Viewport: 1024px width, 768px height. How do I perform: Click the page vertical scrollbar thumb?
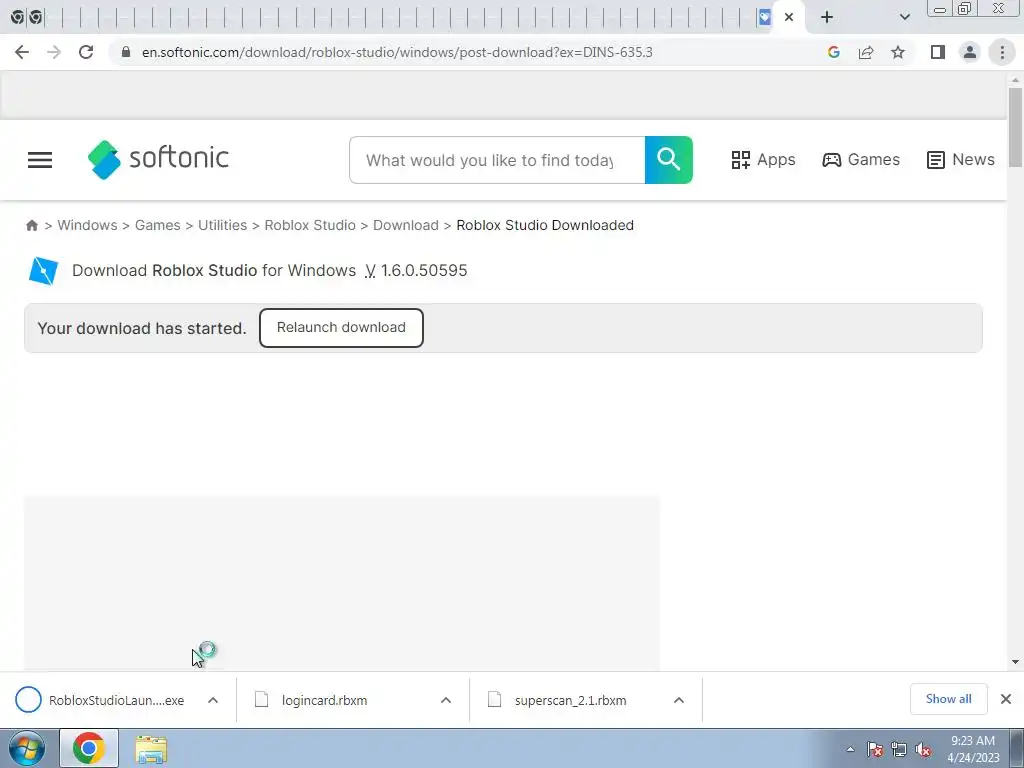click(x=1015, y=127)
